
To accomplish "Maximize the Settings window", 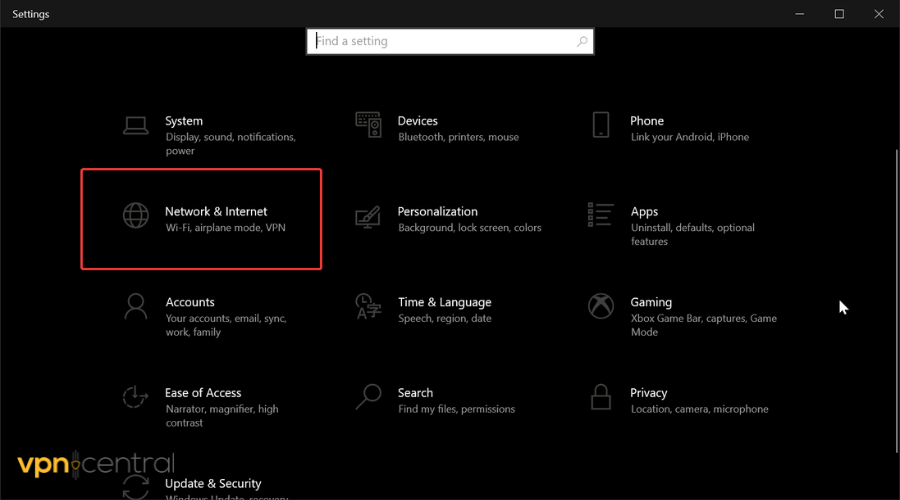I will 839,14.
